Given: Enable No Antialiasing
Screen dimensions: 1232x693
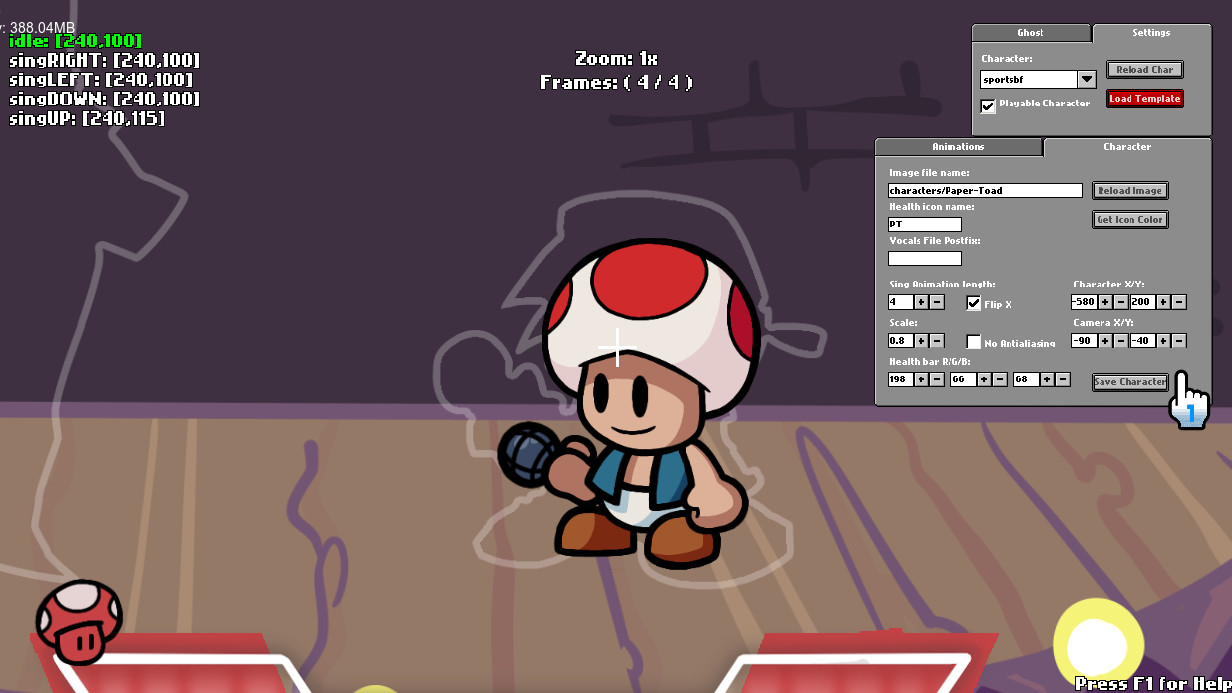Looking at the screenshot, I should (x=974, y=341).
